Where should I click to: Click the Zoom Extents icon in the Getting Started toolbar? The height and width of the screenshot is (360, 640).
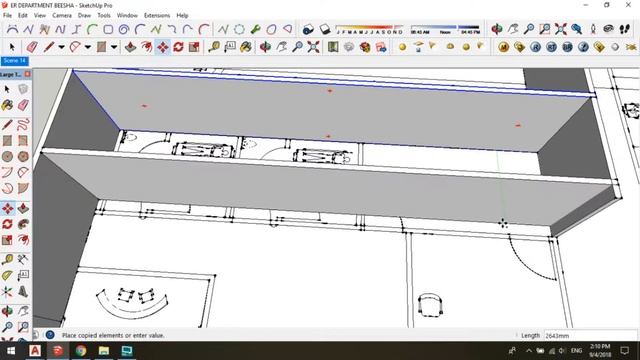[313, 47]
